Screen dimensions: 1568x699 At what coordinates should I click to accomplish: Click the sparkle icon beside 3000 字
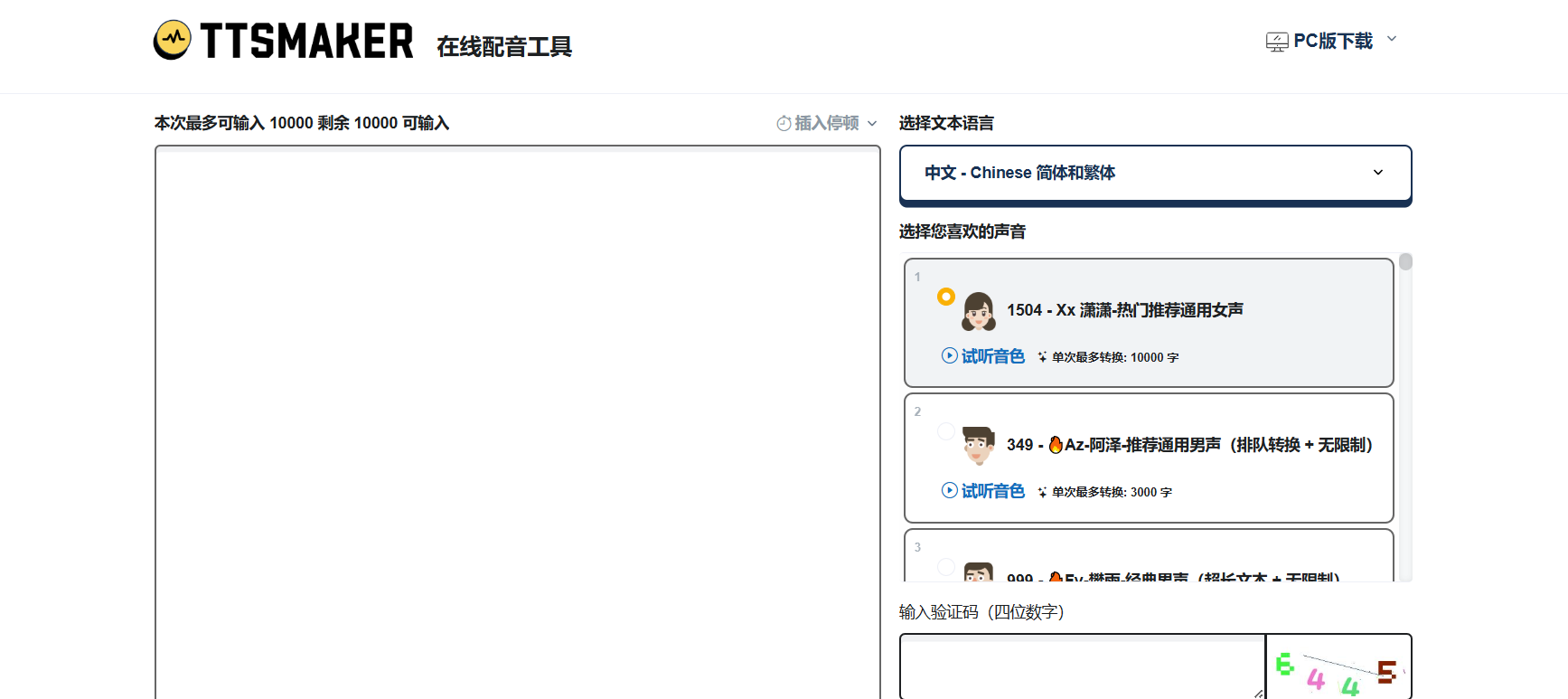coord(1042,492)
